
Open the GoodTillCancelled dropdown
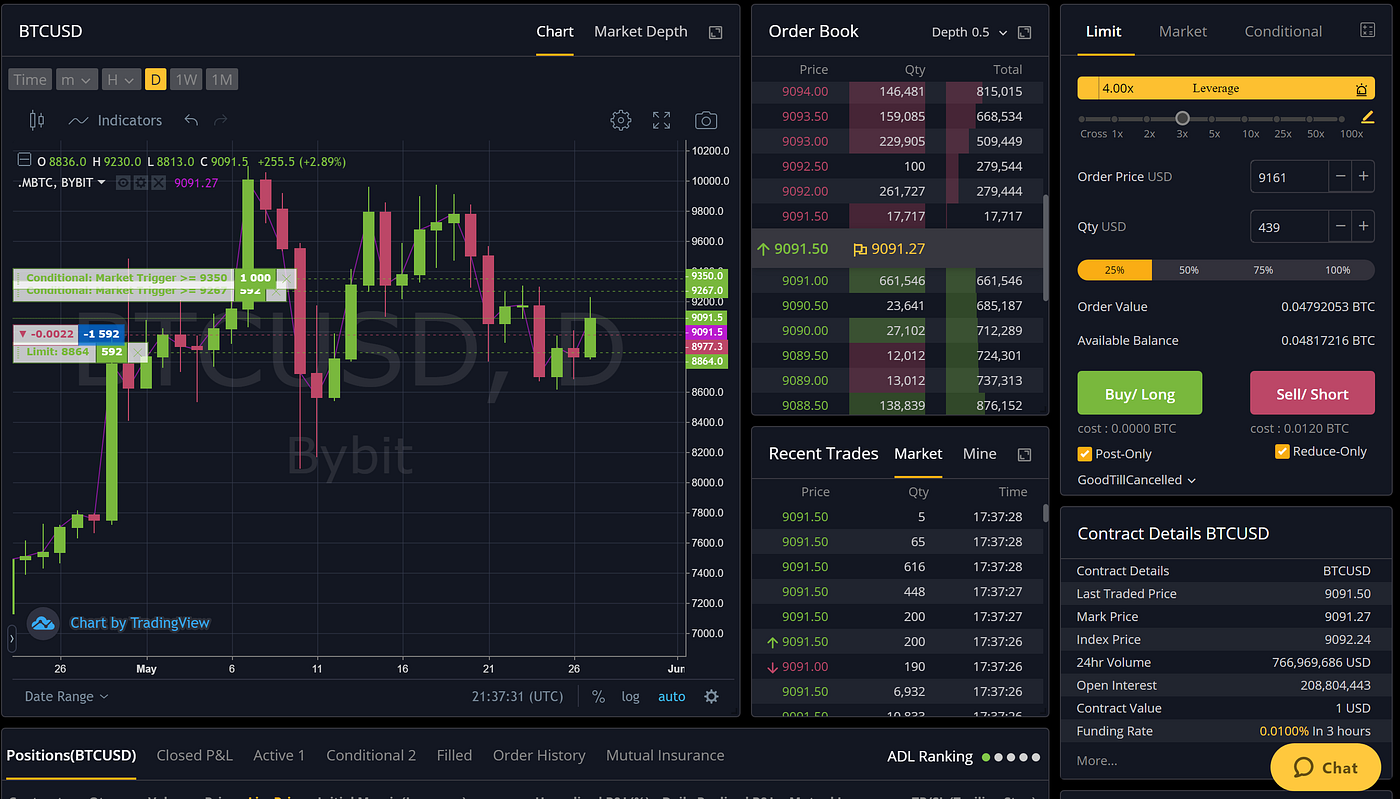(x=1136, y=480)
